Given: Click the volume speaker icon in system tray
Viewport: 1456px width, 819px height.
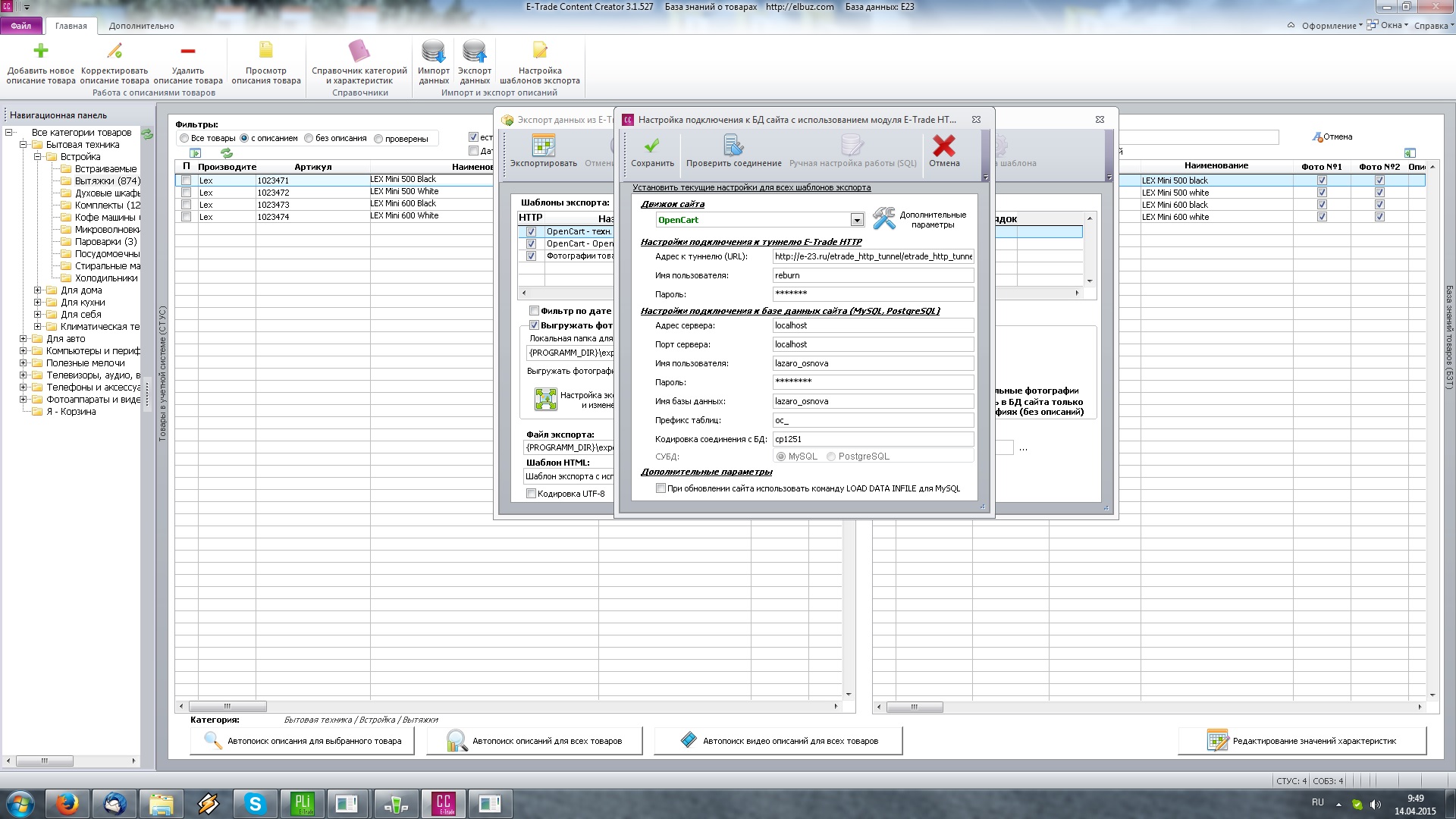Looking at the screenshot, I should (1375, 804).
